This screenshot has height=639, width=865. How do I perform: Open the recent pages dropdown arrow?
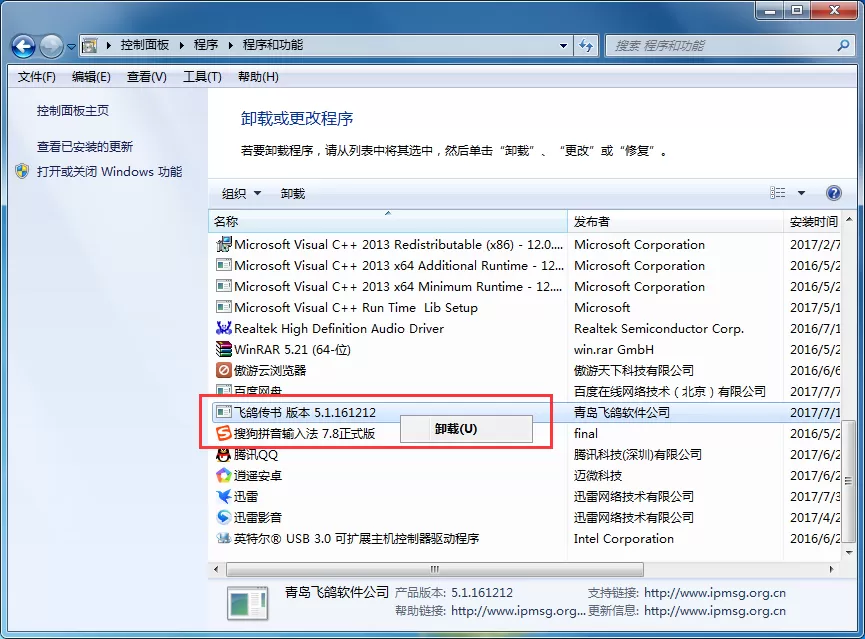pyautogui.click(x=71, y=47)
